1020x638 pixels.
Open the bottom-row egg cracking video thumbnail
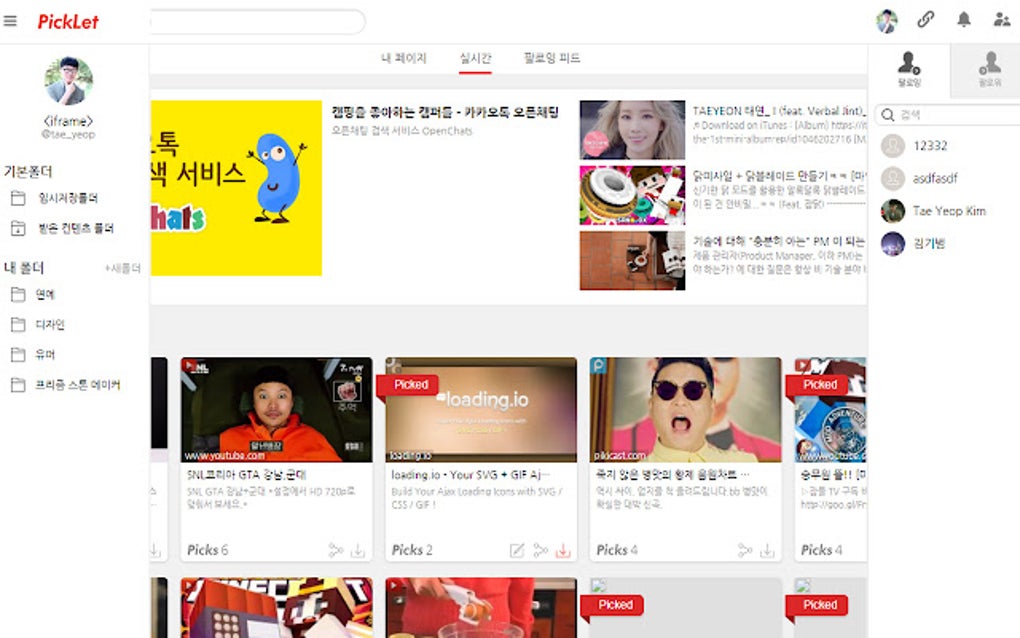click(481, 607)
